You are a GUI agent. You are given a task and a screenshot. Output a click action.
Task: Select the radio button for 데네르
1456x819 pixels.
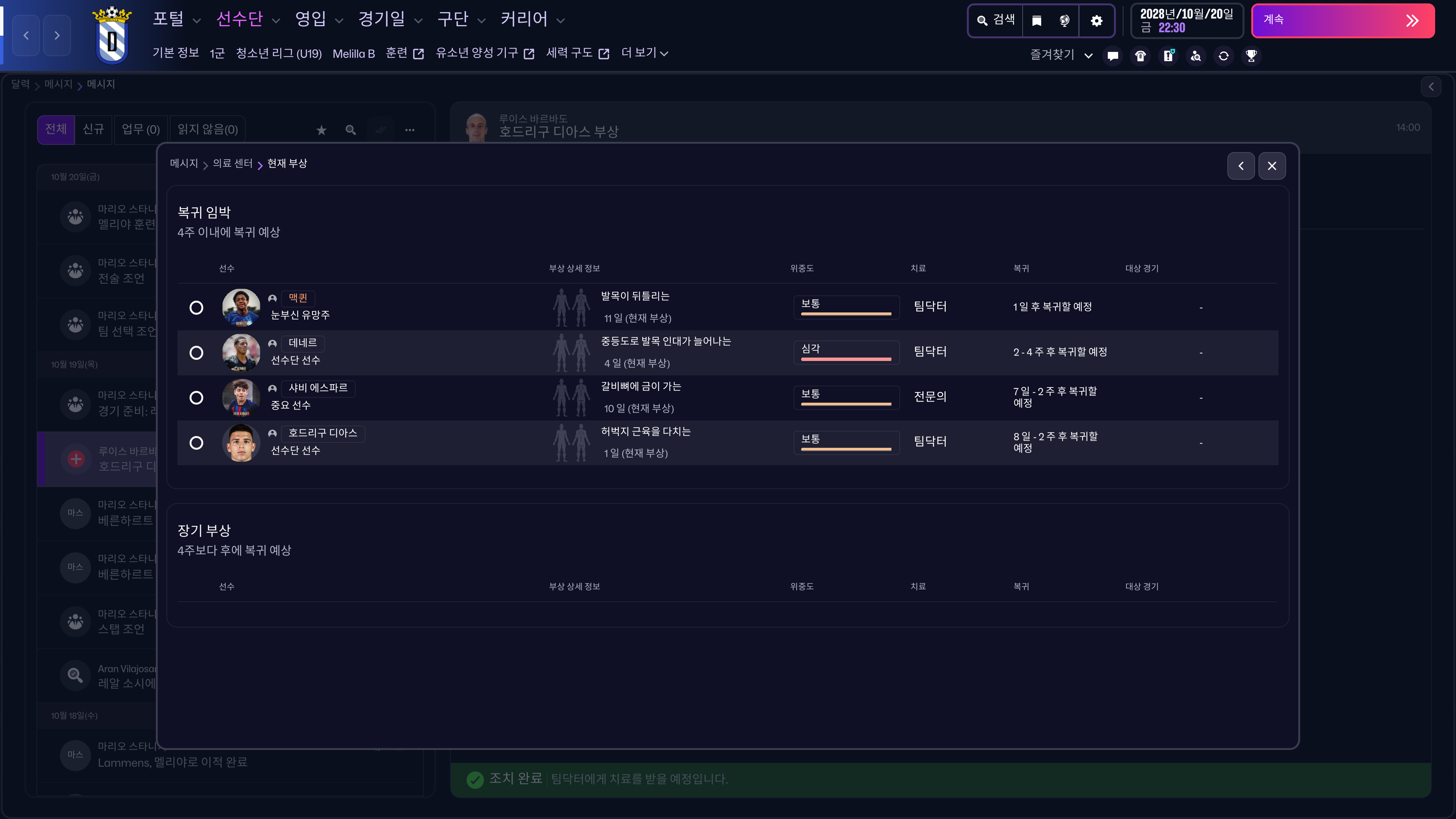[196, 353]
